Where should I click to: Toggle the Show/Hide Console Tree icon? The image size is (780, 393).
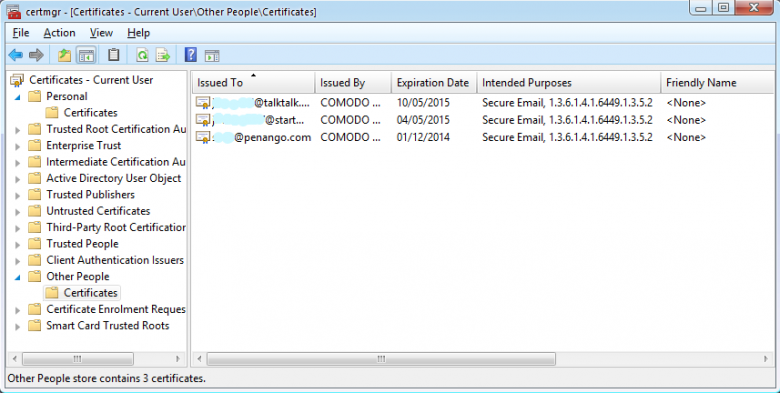[86, 55]
